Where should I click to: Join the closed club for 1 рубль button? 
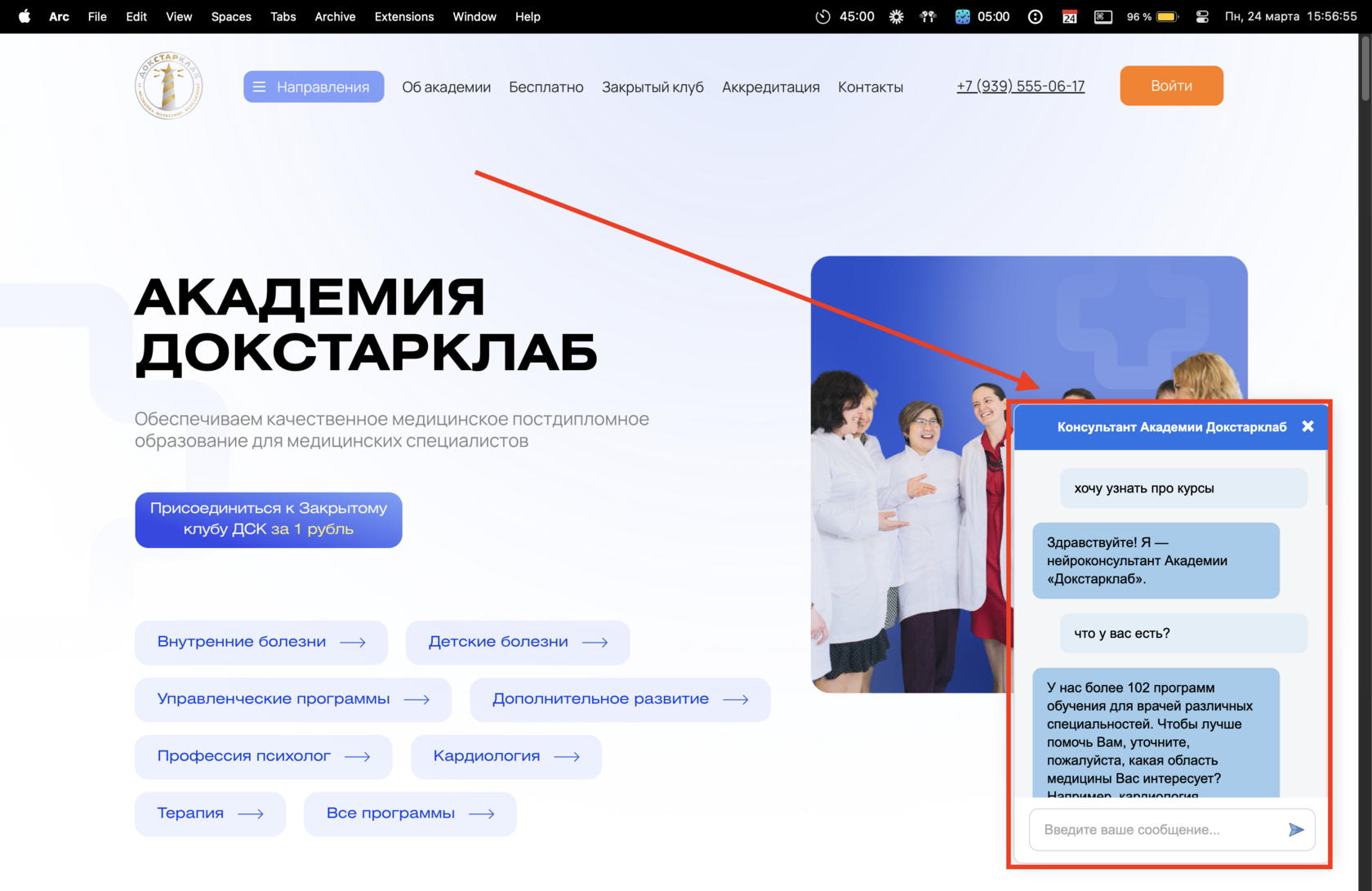pyautogui.click(x=269, y=519)
